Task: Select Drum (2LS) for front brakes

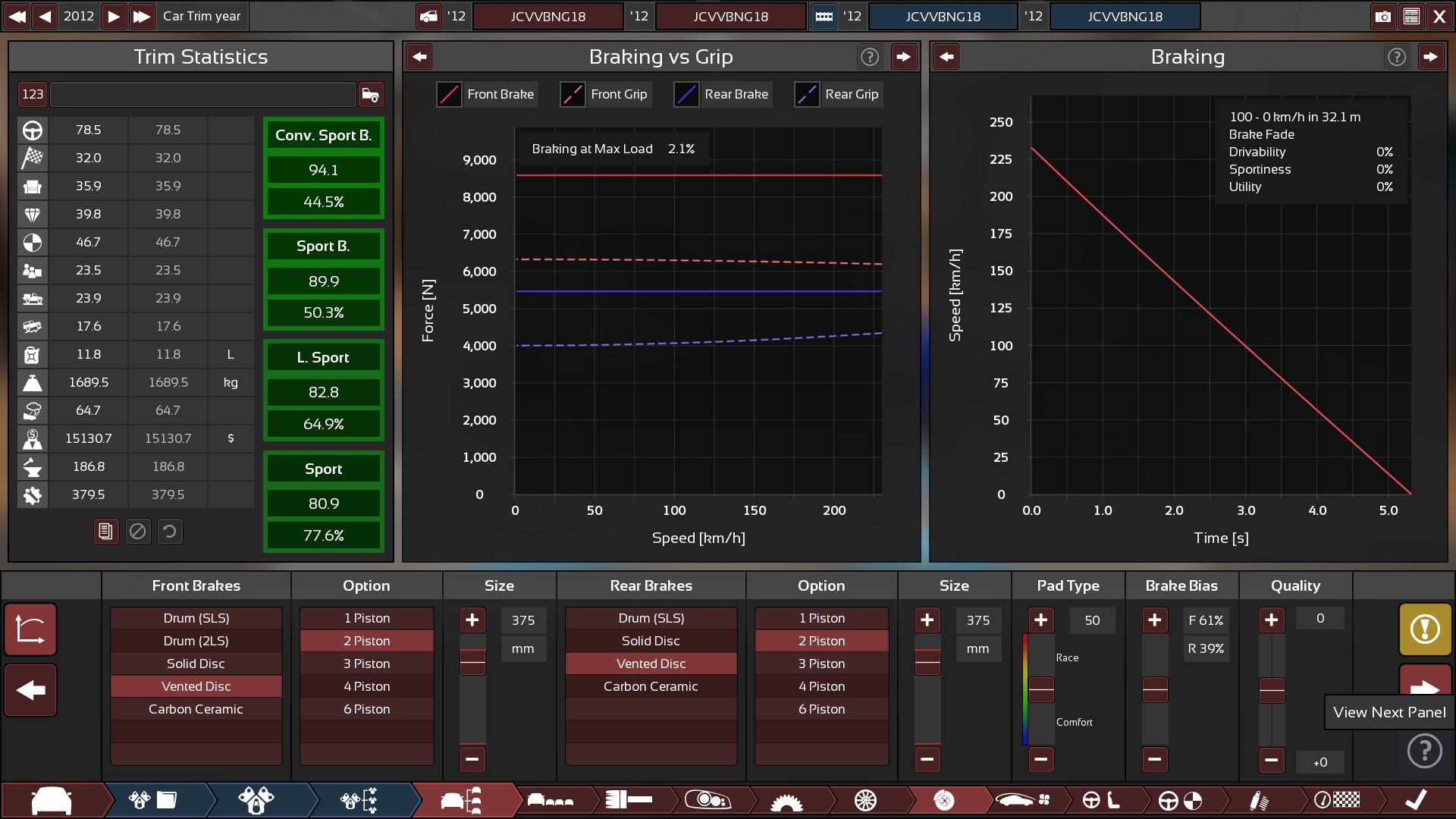Action: pyautogui.click(x=196, y=641)
